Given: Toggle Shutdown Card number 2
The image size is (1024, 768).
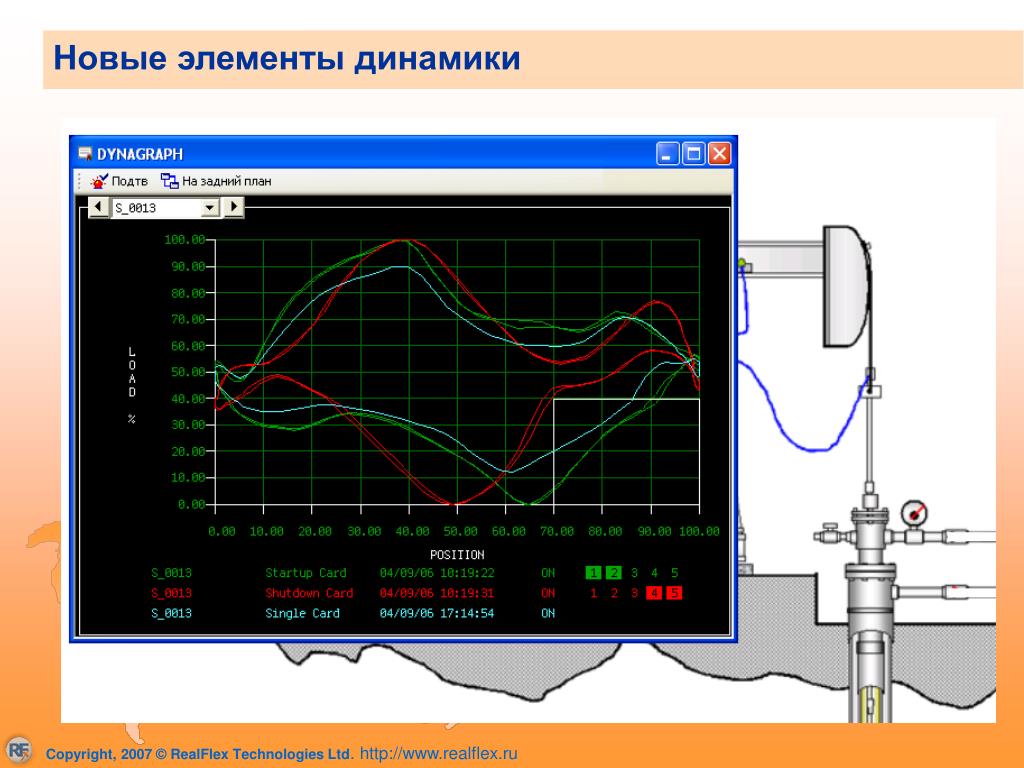Looking at the screenshot, I should coord(614,593).
